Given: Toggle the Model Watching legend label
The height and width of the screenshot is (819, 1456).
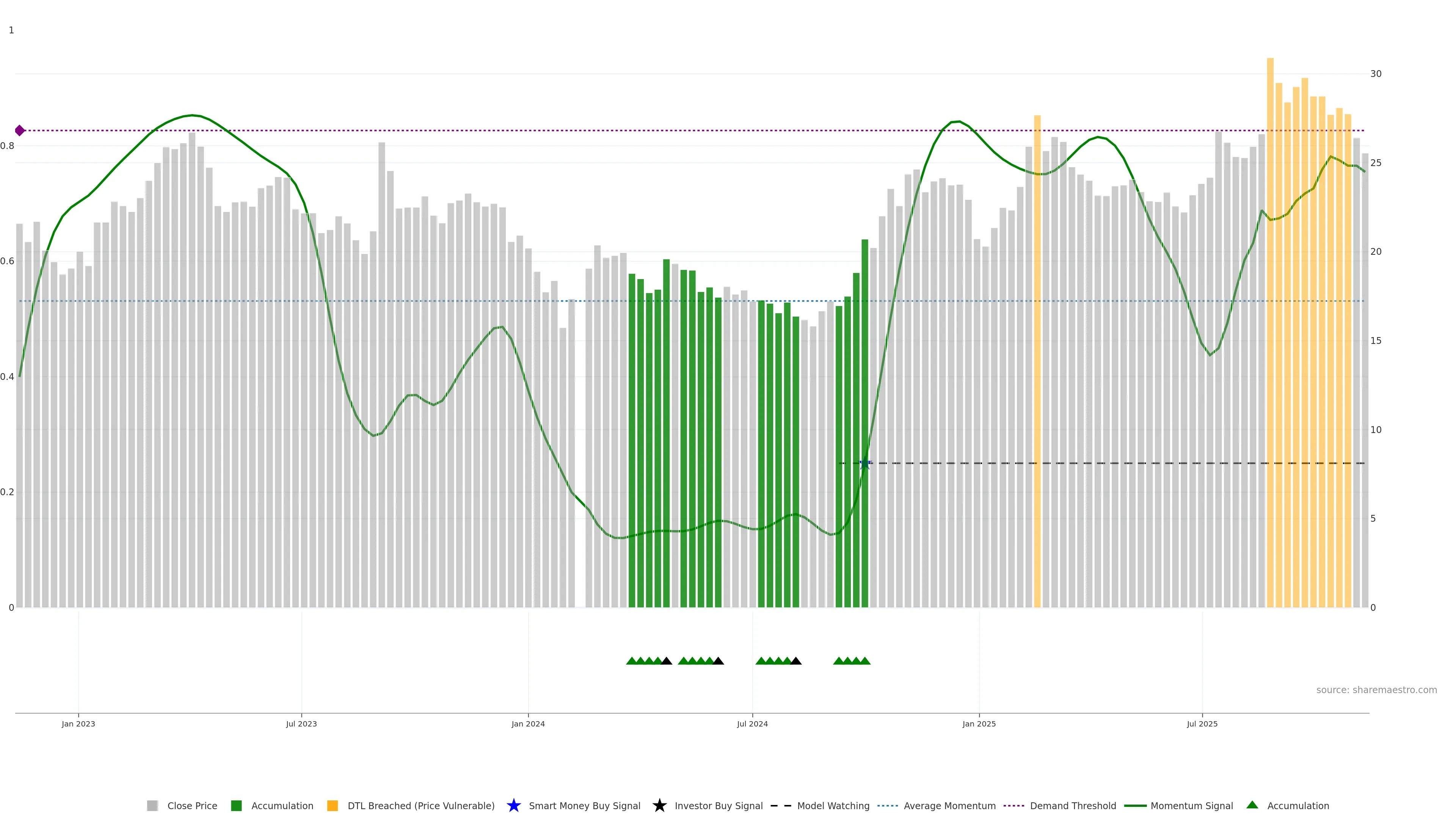Looking at the screenshot, I should pos(833,805).
